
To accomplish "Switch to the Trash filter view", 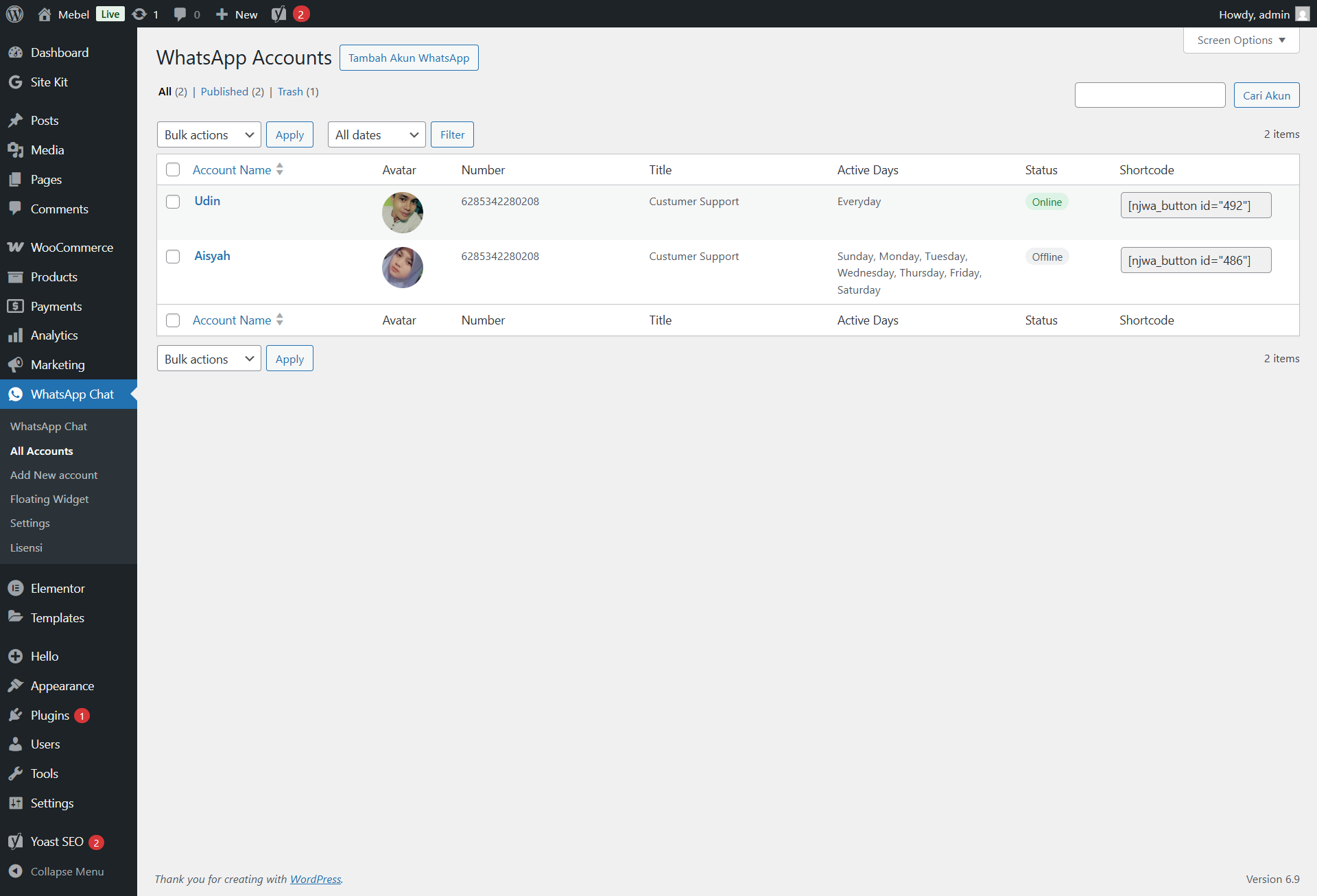I will click(289, 91).
